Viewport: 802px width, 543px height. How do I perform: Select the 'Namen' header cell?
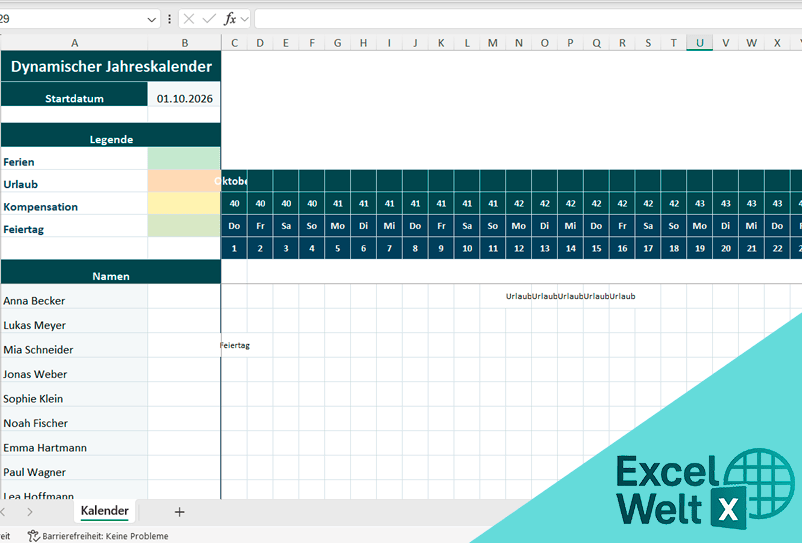click(111, 272)
